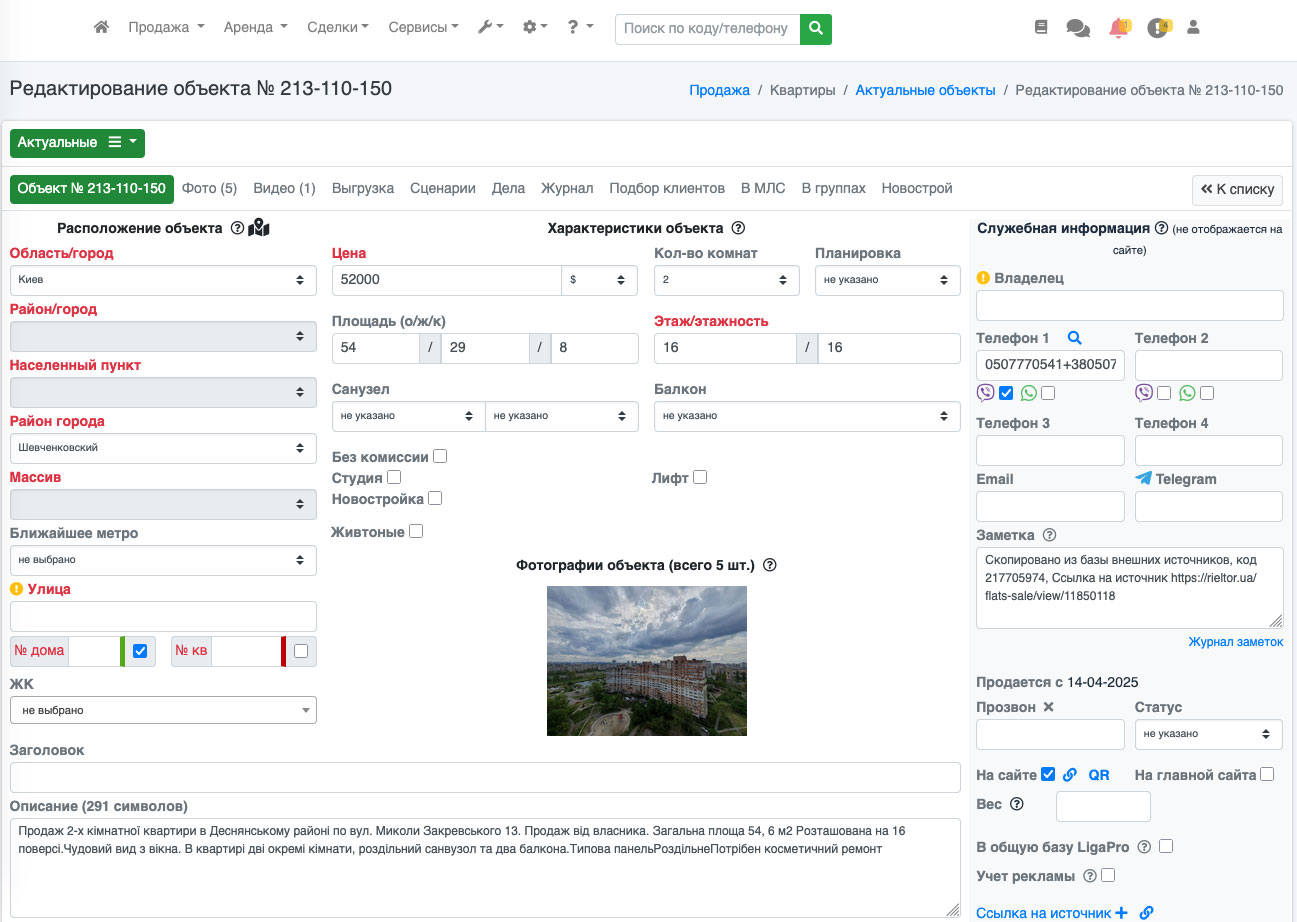Screen dimensions: 1297x922
Task: Open the Кол-во комнат dropdown
Action: click(726, 280)
